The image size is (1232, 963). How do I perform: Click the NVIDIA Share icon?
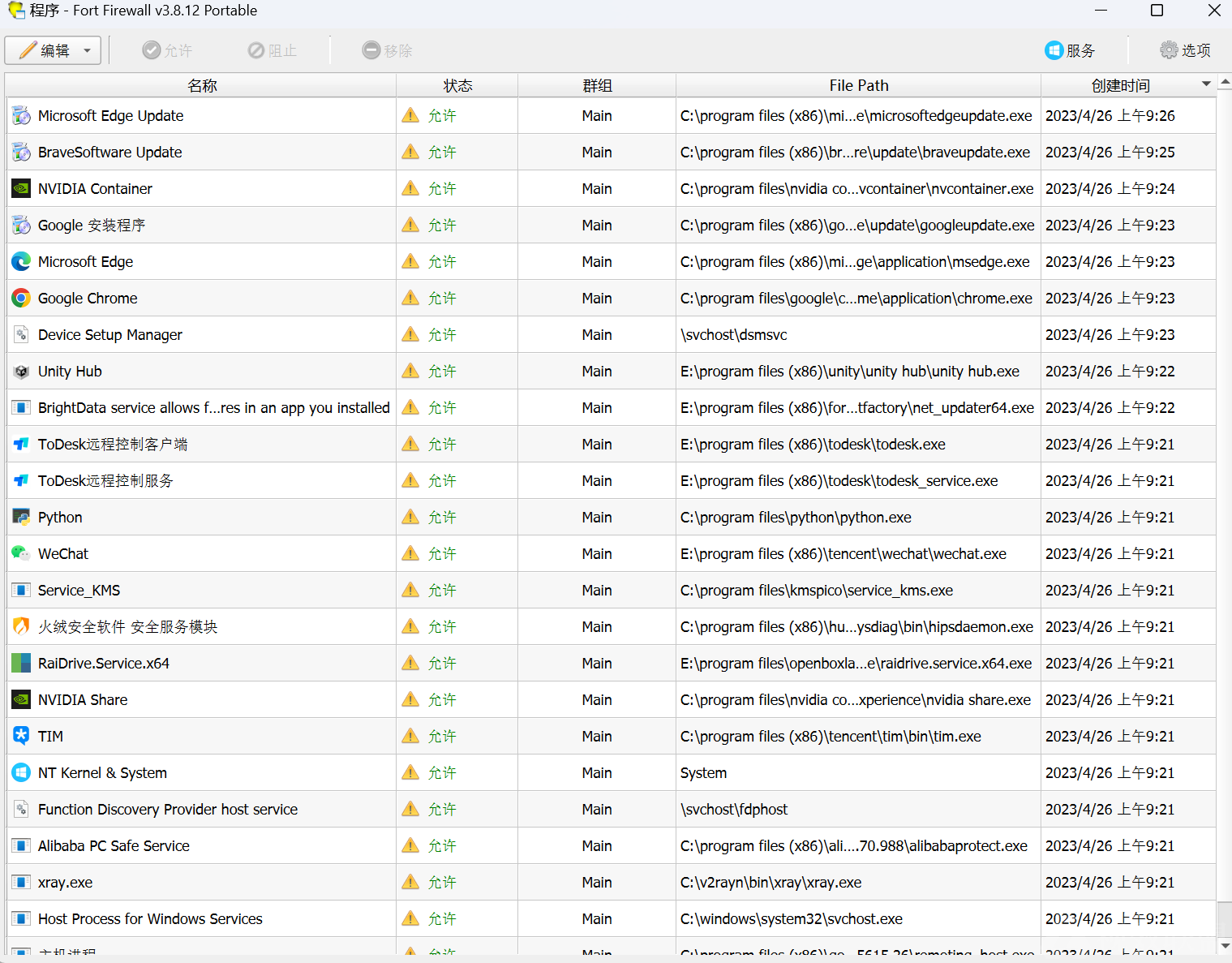coord(21,700)
